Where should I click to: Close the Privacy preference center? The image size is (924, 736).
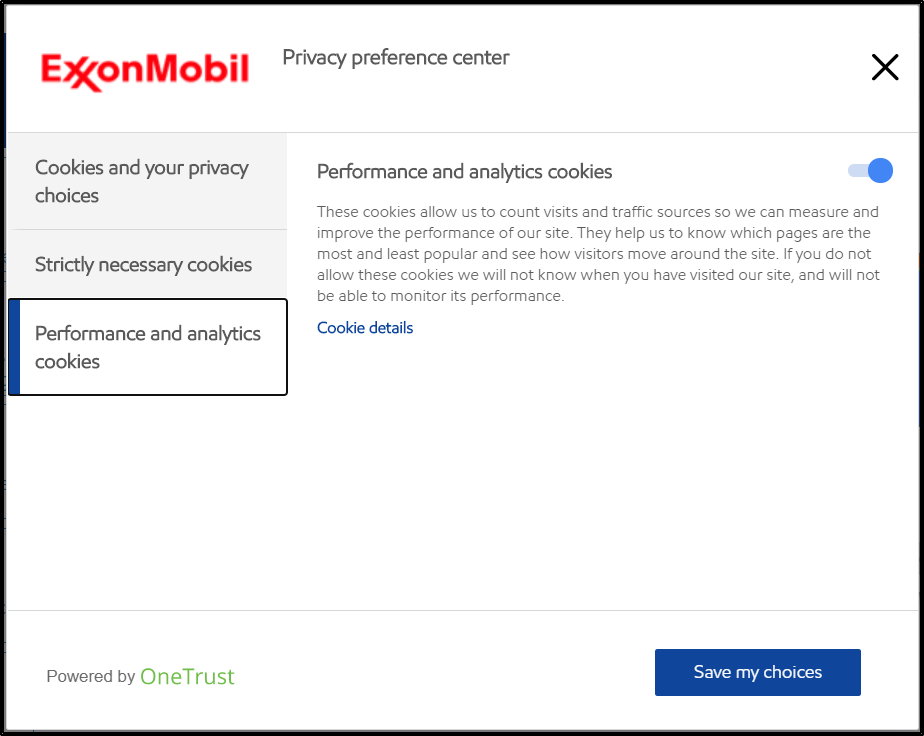[x=884, y=67]
